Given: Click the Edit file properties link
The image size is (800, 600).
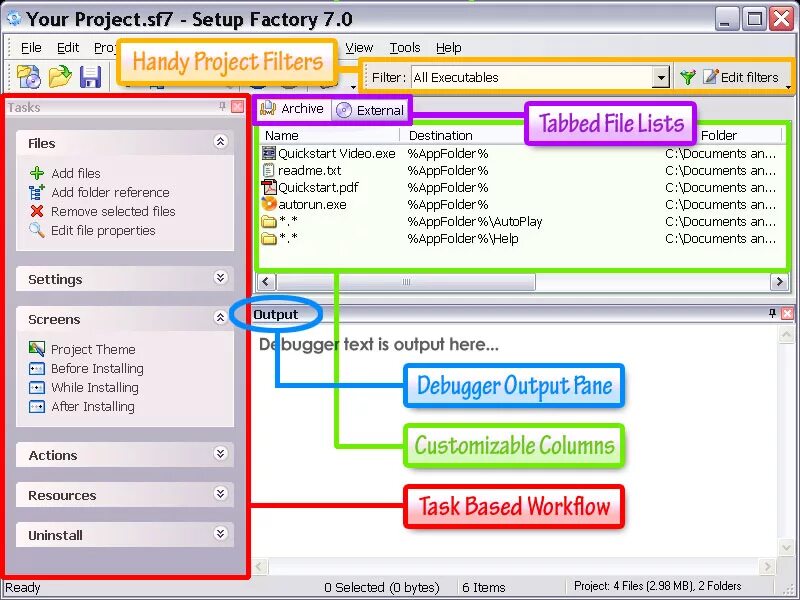Looking at the screenshot, I should click(x=103, y=231).
